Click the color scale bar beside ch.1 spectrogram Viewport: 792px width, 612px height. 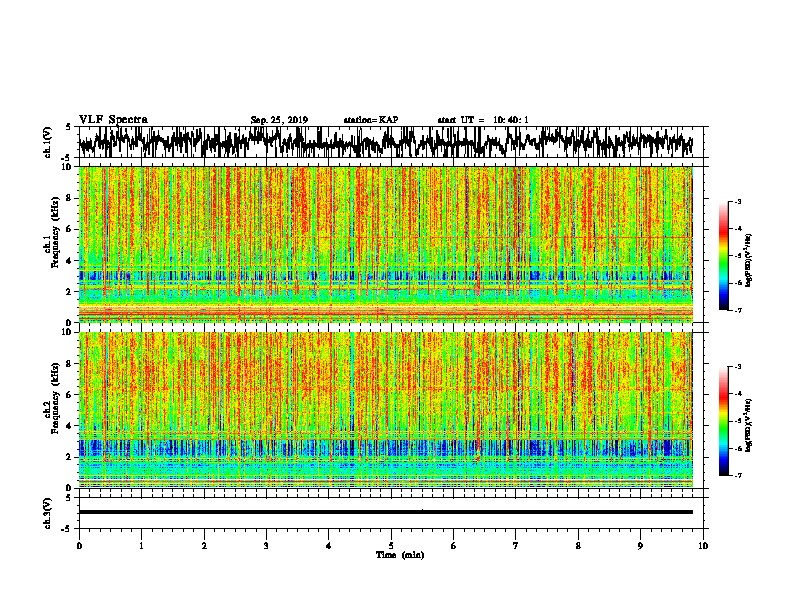[724, 256]
